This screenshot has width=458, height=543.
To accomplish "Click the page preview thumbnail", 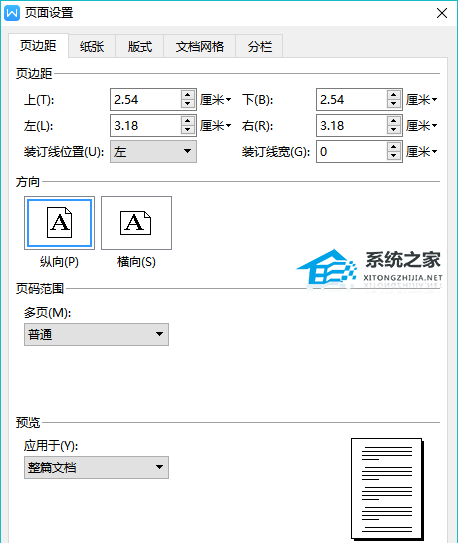I will click(x=387, y=490).
